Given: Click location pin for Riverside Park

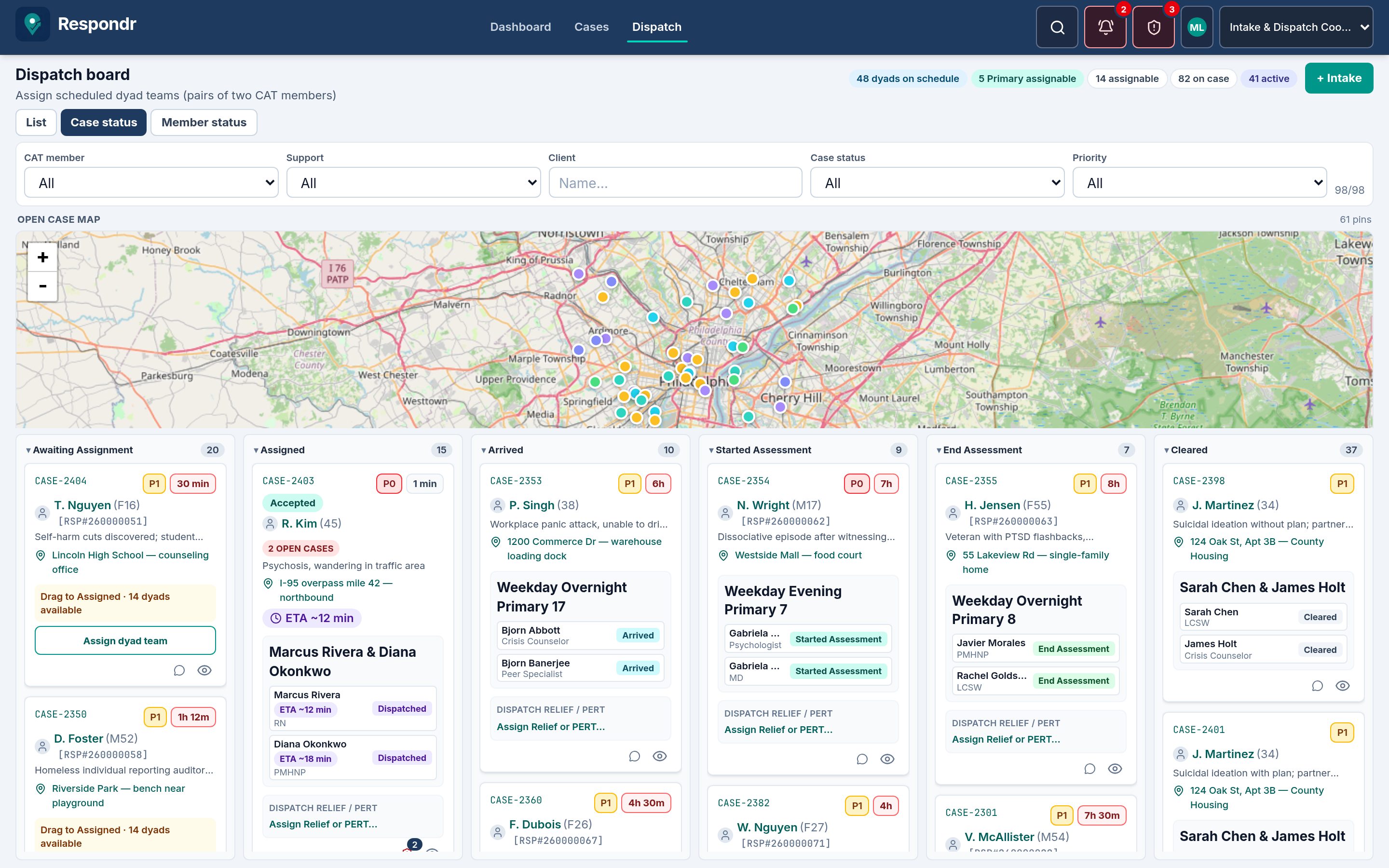Looking at the screenshot, I should 41,789.
